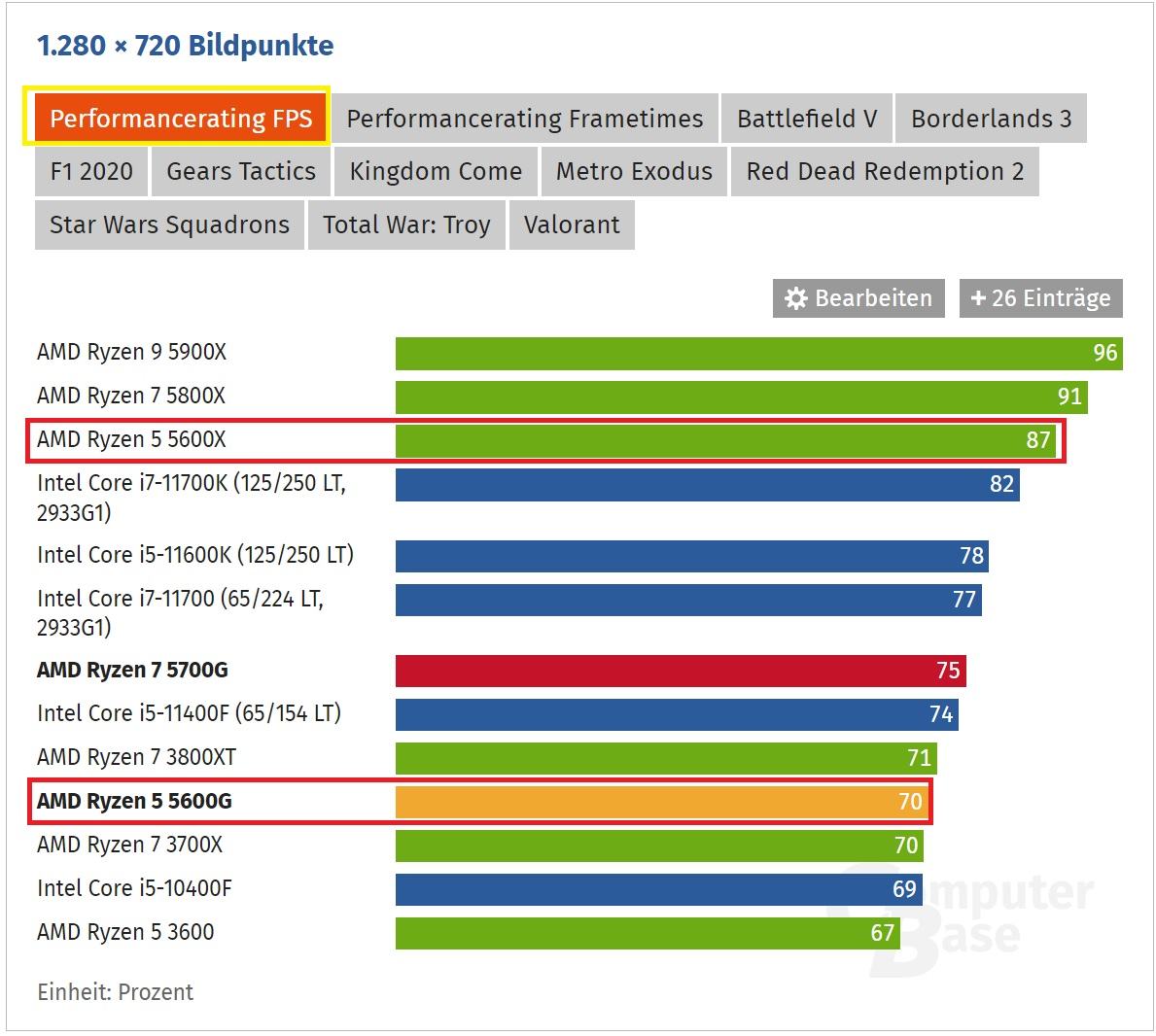Click the blue bar showing 78
The height and width of the screenshot is (1036, 1156).
(692, 556)
